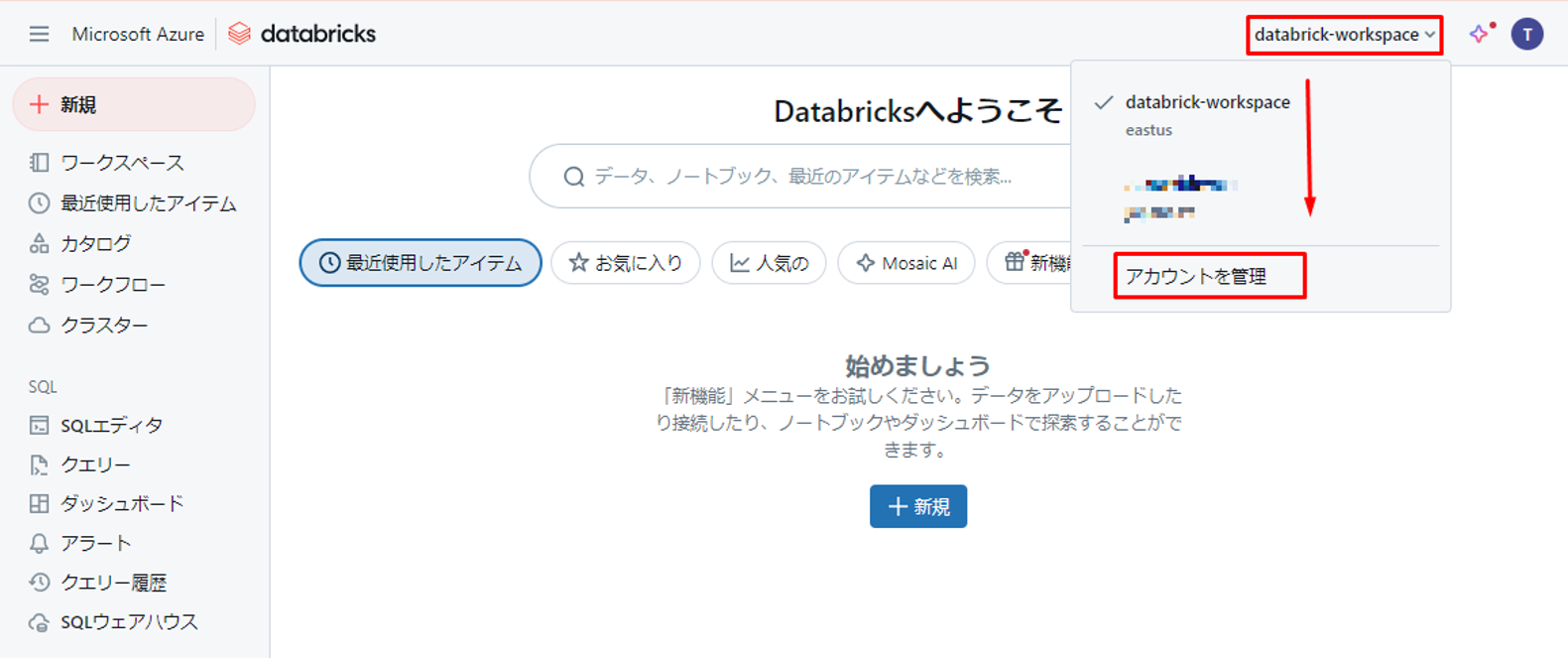Click the SQL section label
The image size is (1568, 658).
pos(43,387)
